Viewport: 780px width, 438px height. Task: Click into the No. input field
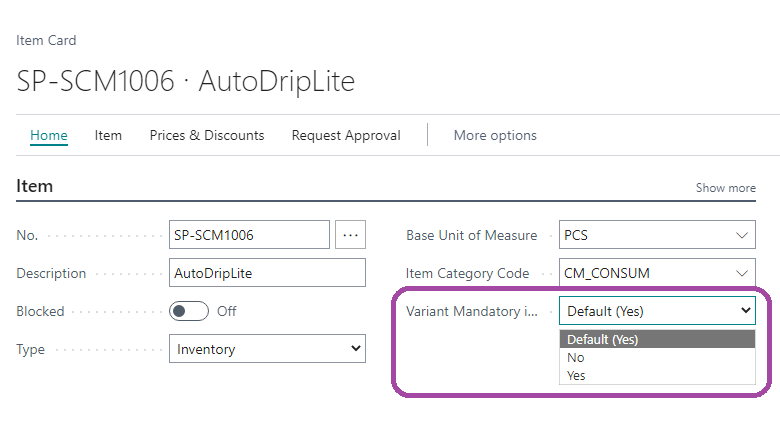pyautogui.click(x=249, y=235)
